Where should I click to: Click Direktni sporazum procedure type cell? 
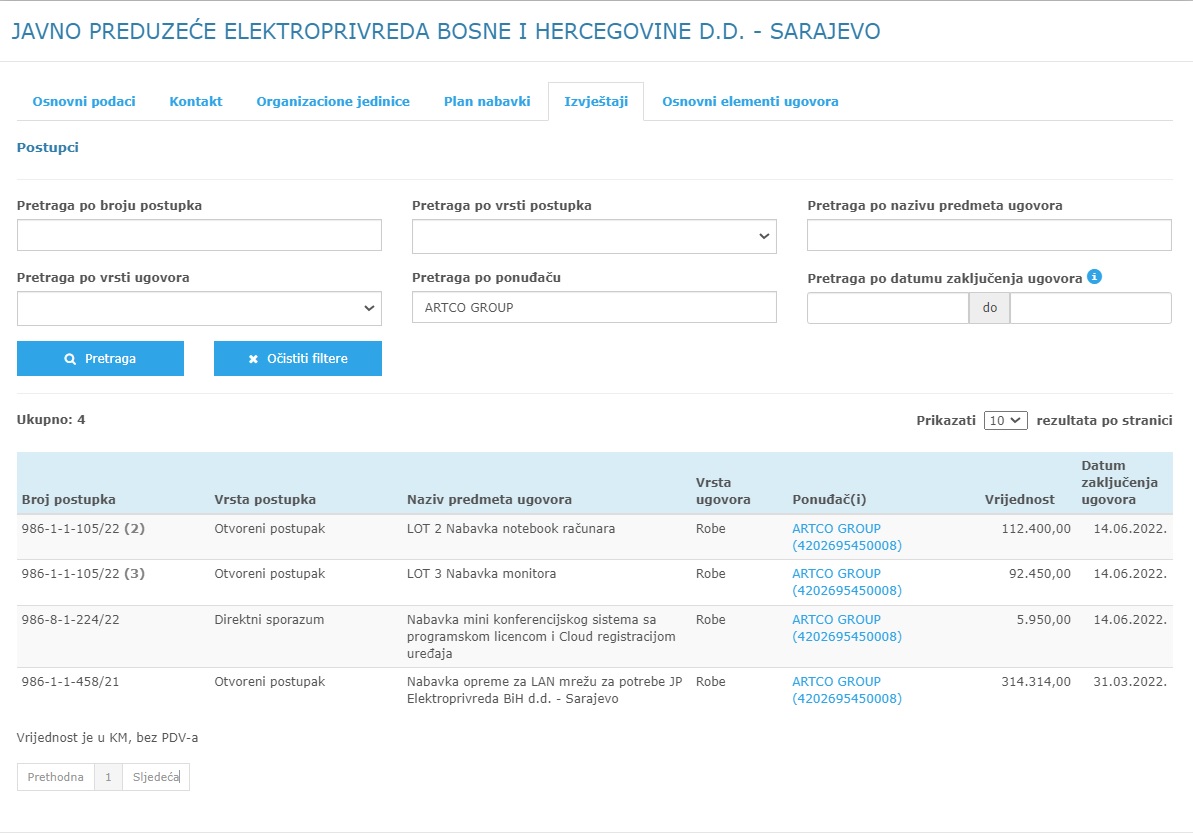pos(269,619)
